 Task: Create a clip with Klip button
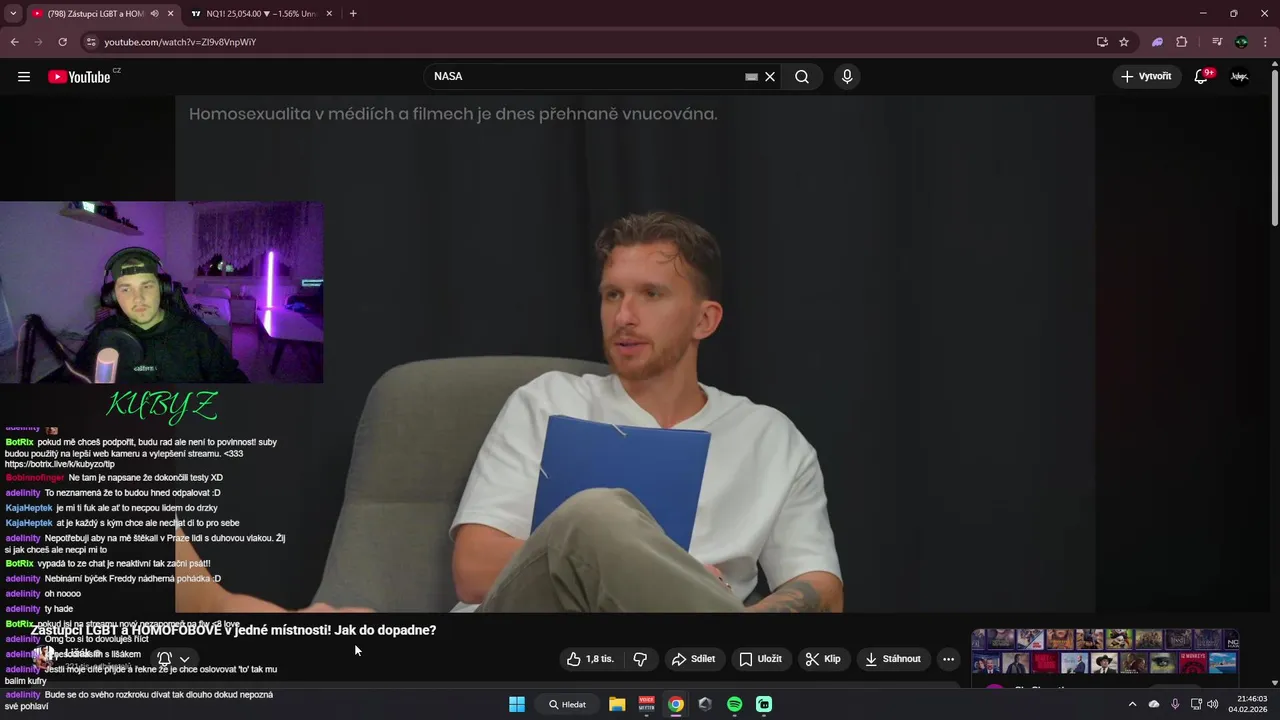[x=823, y=659]
